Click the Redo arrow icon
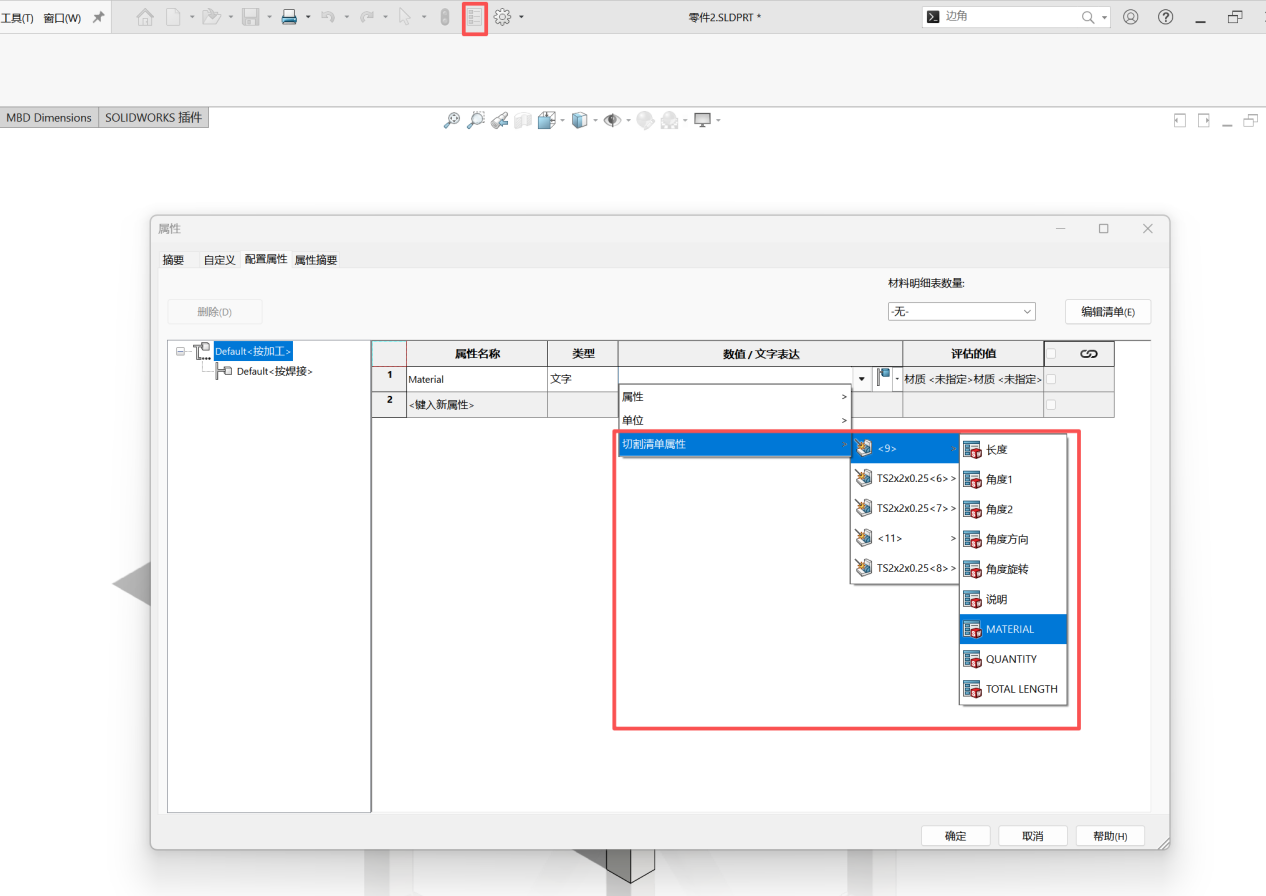The image size is (1266, 896). [x=366, y=17]
